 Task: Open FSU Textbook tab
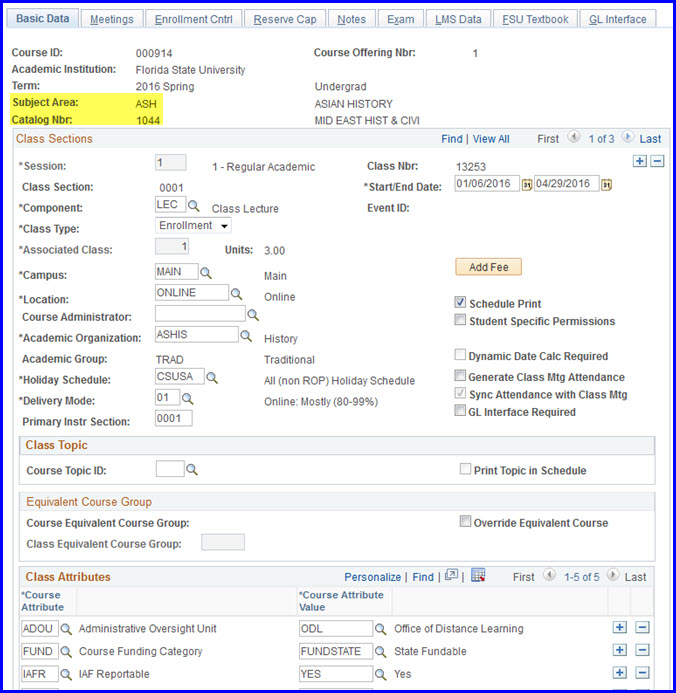point(535,19)
